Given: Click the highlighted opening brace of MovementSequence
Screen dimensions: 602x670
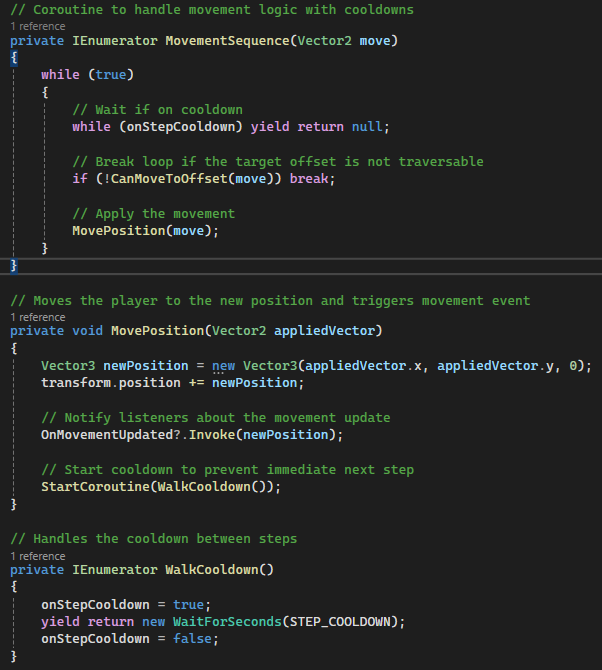Looking at the screenshot, I should coord(14,57).
